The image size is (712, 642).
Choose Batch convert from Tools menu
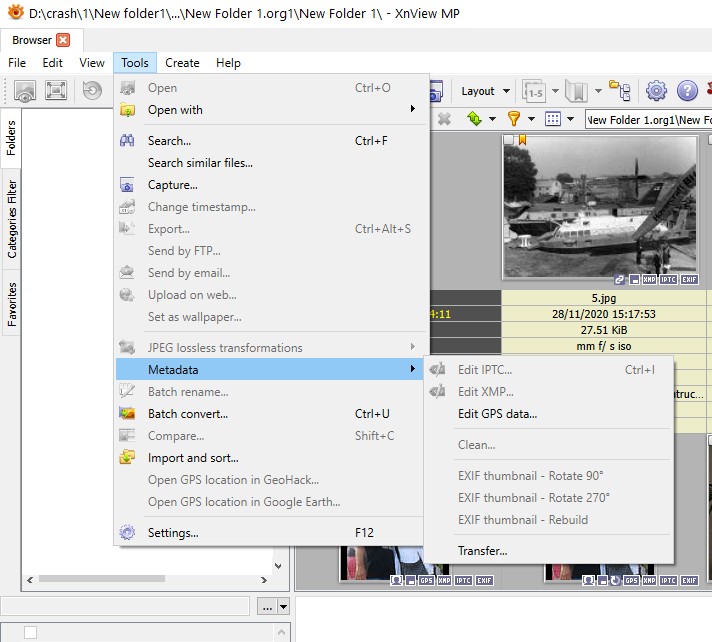(188, 414)
